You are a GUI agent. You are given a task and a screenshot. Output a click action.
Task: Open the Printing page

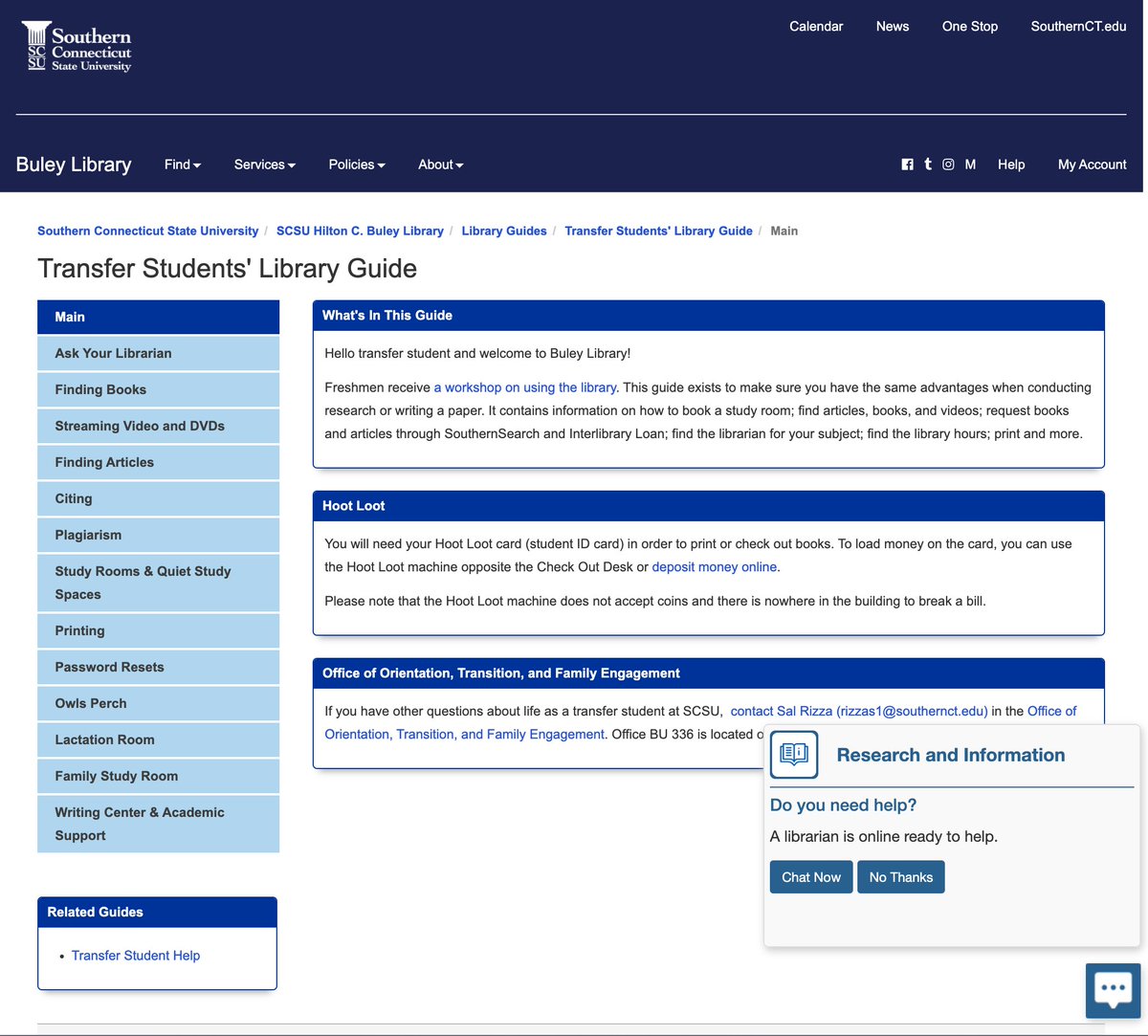click(158, 630)
